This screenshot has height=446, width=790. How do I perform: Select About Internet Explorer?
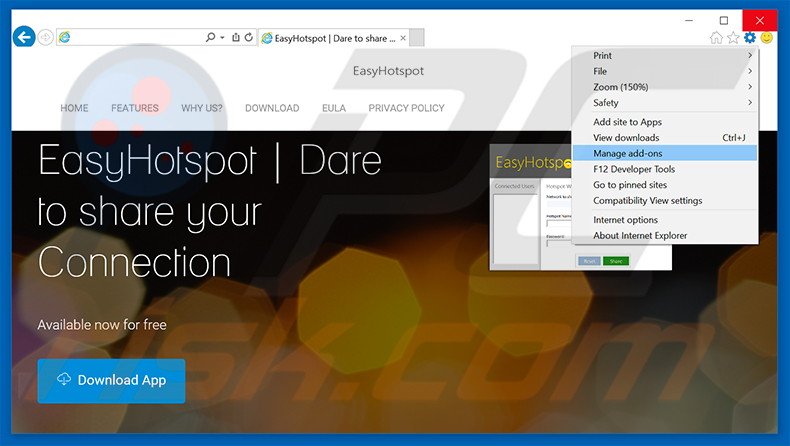[665, 235]
